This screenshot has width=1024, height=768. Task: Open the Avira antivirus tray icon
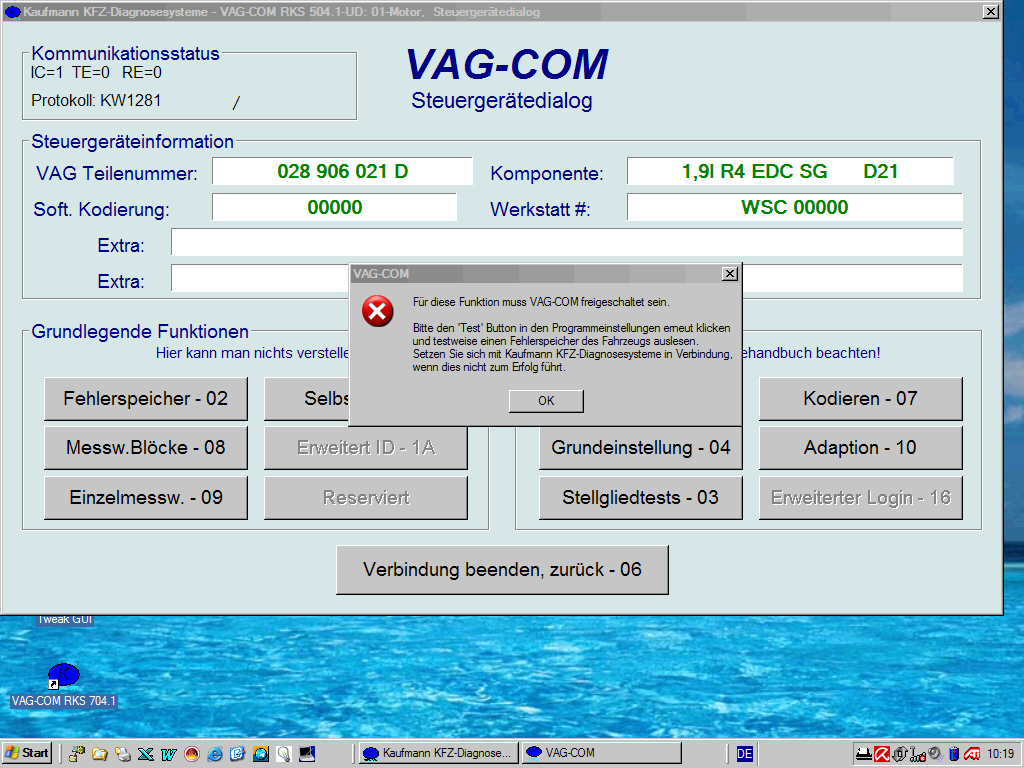pos(882,754)
